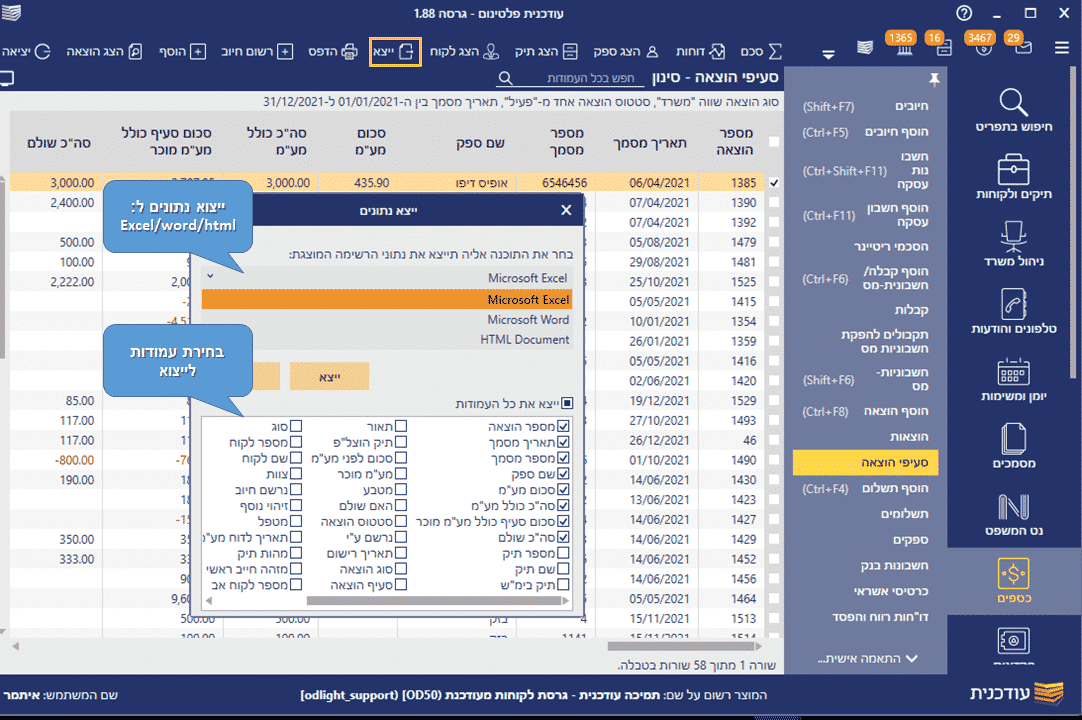Click the icon with the 16 badge
This screenshot has width=1082, height=720.
coord(943,48)
